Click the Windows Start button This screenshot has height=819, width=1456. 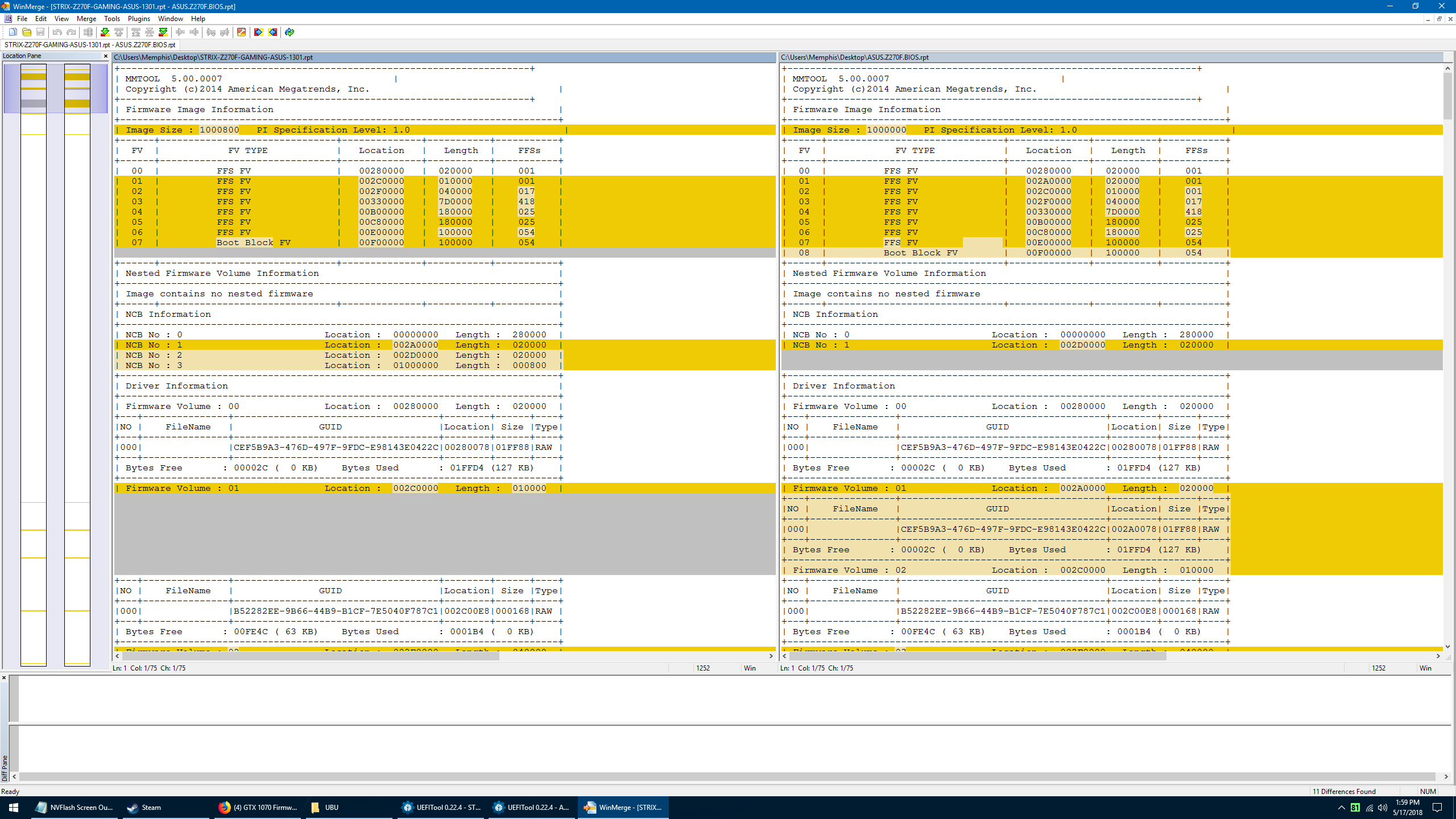pyautogui.click(x=14, y=808)
